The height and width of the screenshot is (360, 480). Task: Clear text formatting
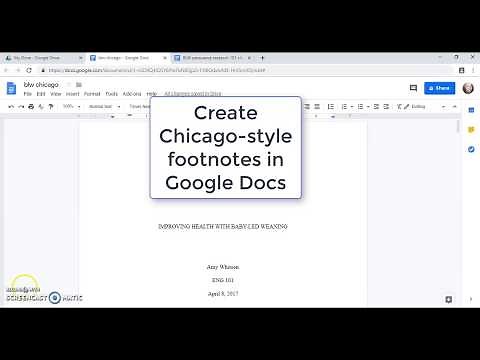[399, 107]
